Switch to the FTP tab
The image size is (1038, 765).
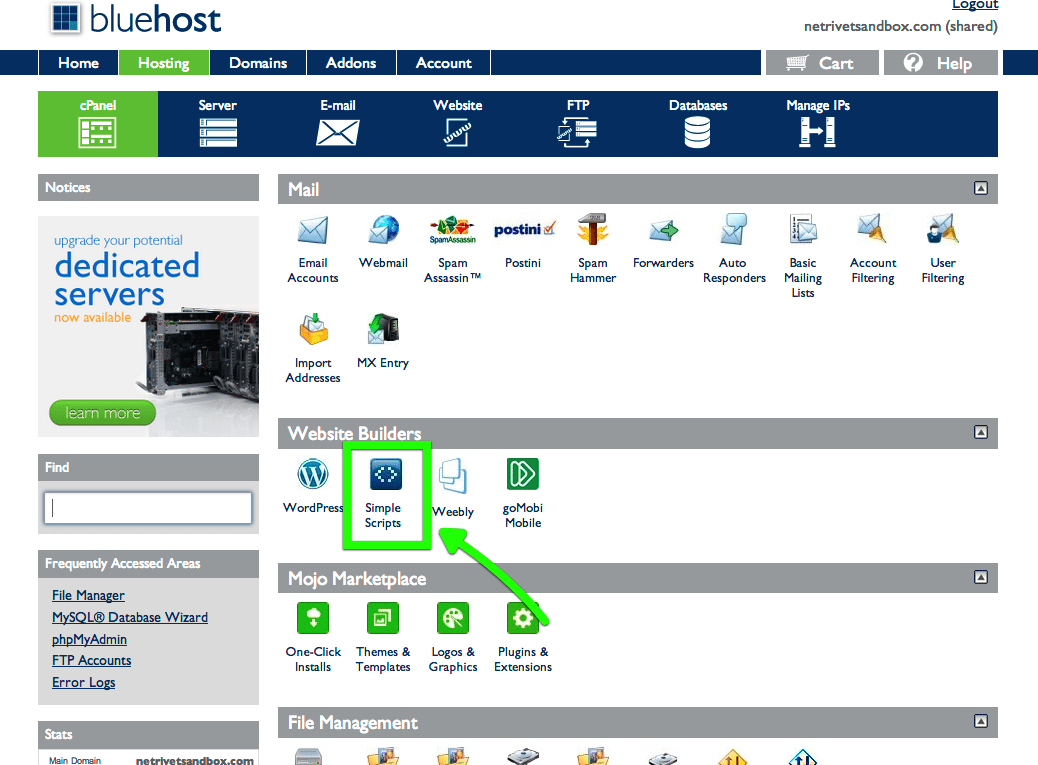point(578,124)
